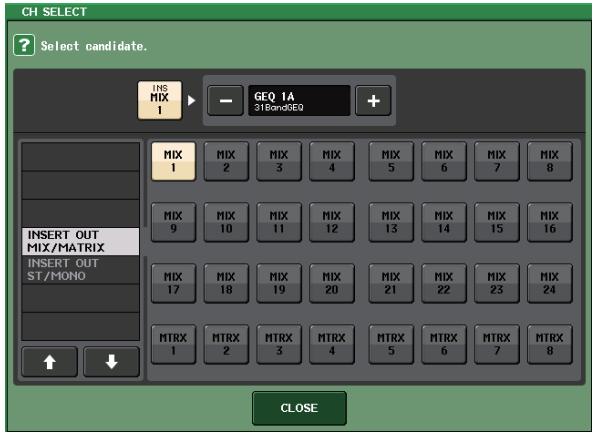This screenshot has width=593, height=434.
Task: Click the help question mark icon
Action: coord(24,45)
